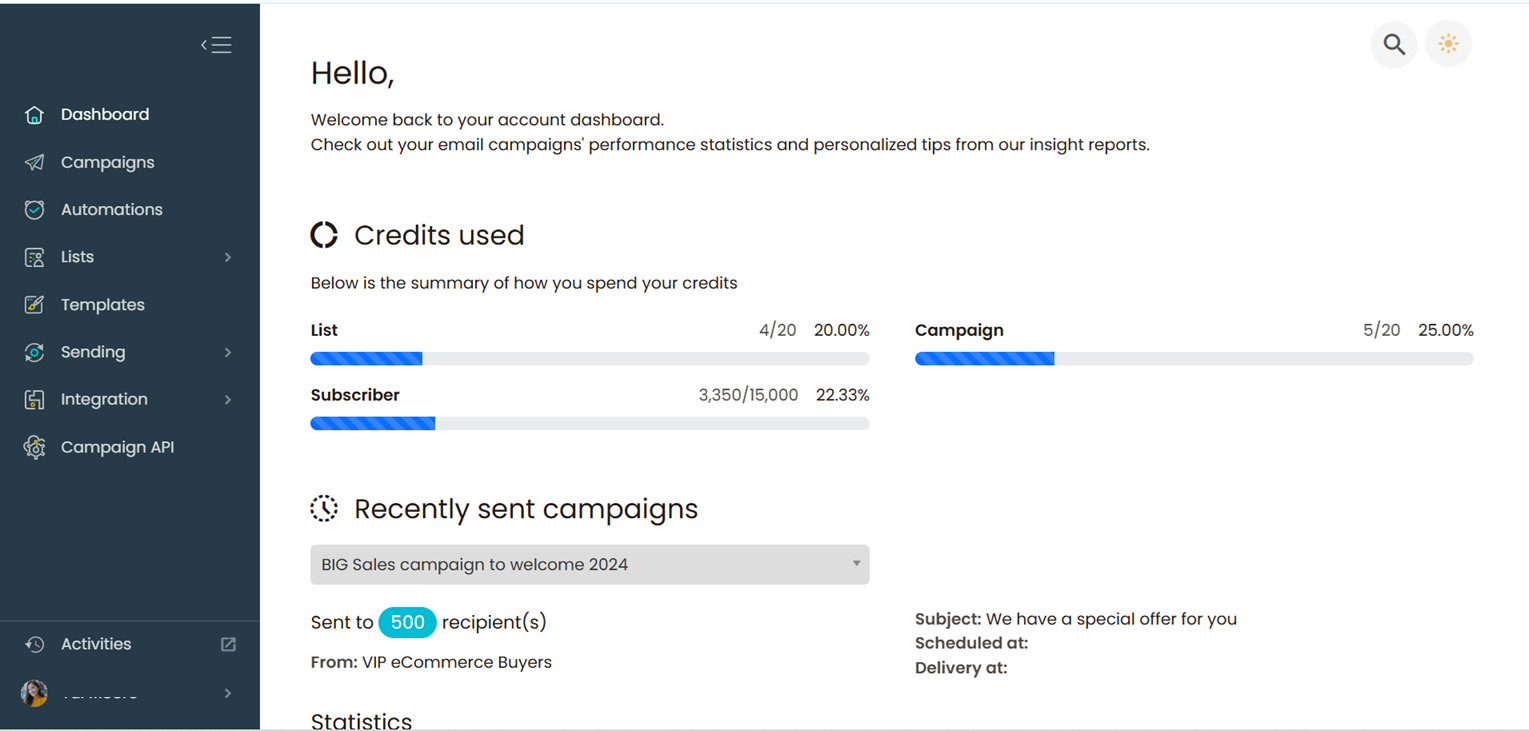Click the user avatar picture

35,693
